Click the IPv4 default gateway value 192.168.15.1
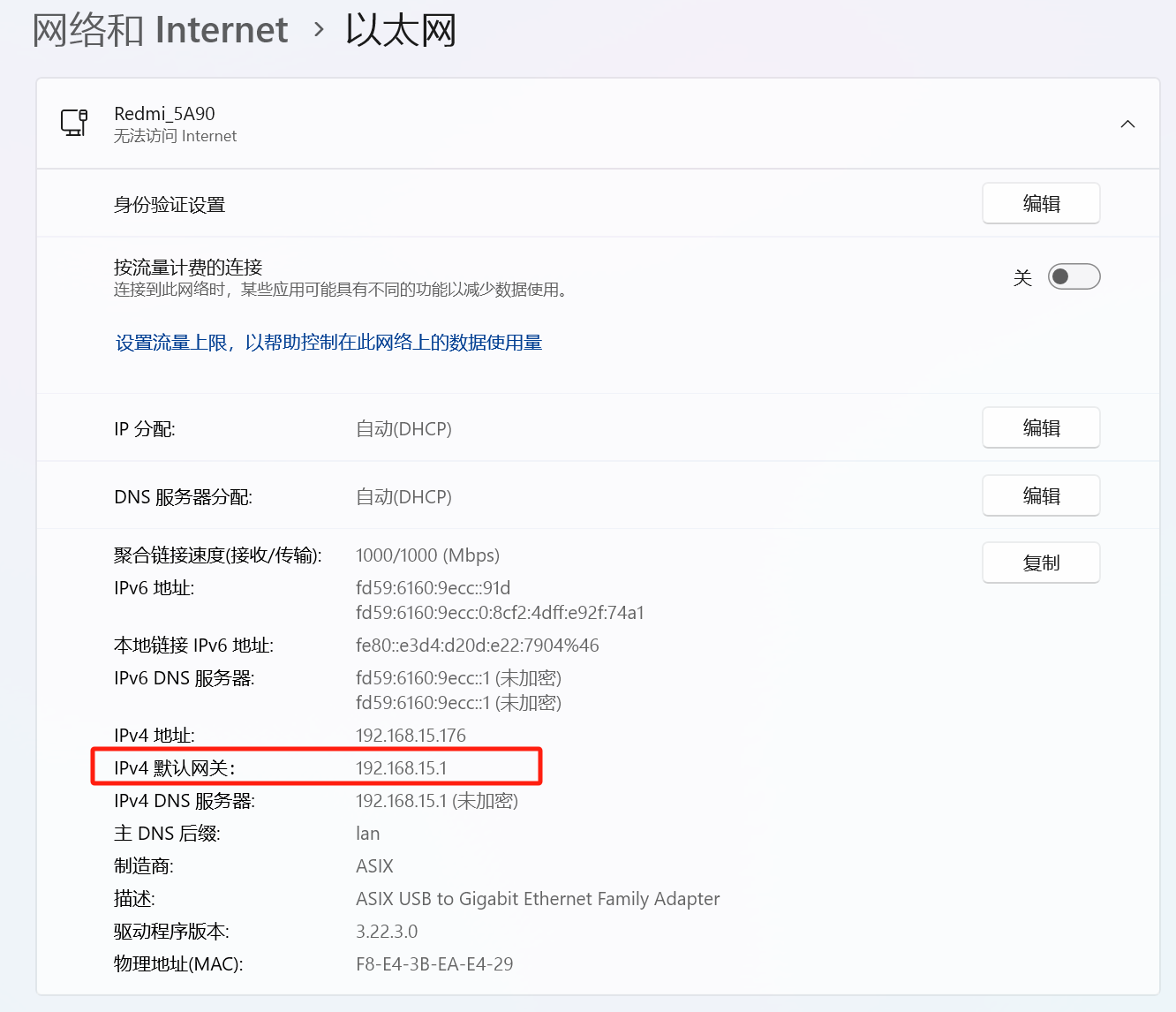1176x1012 pixels. [x=401, y=768]
